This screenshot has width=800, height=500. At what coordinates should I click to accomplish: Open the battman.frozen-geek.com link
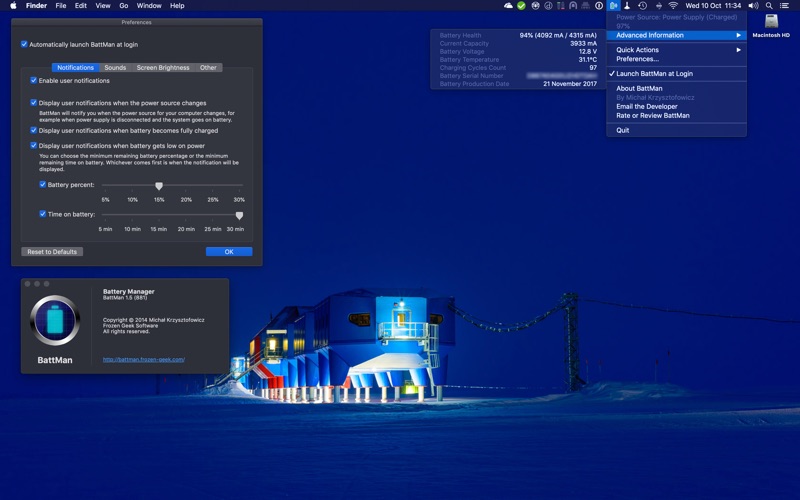click(x=144, y=360)
